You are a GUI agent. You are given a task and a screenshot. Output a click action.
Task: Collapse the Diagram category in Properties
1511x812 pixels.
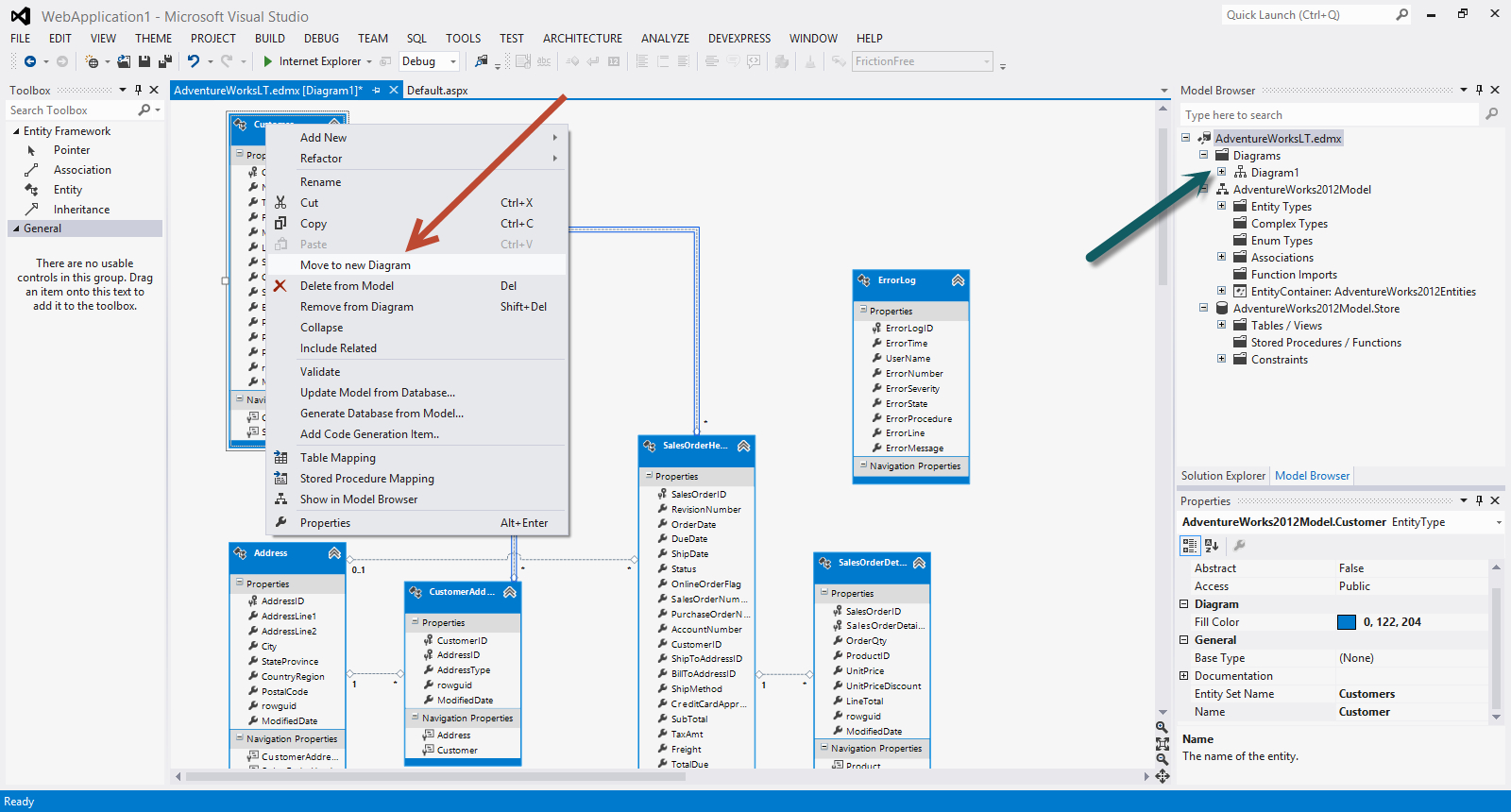click(x=1184, y=604)
